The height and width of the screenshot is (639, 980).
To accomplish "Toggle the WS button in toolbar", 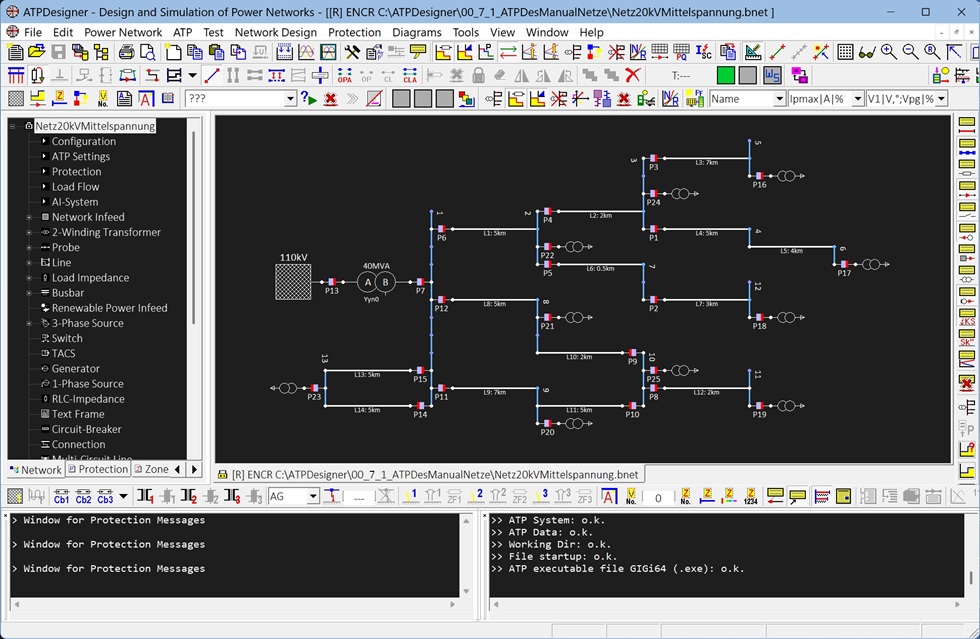I will (772, 76).
